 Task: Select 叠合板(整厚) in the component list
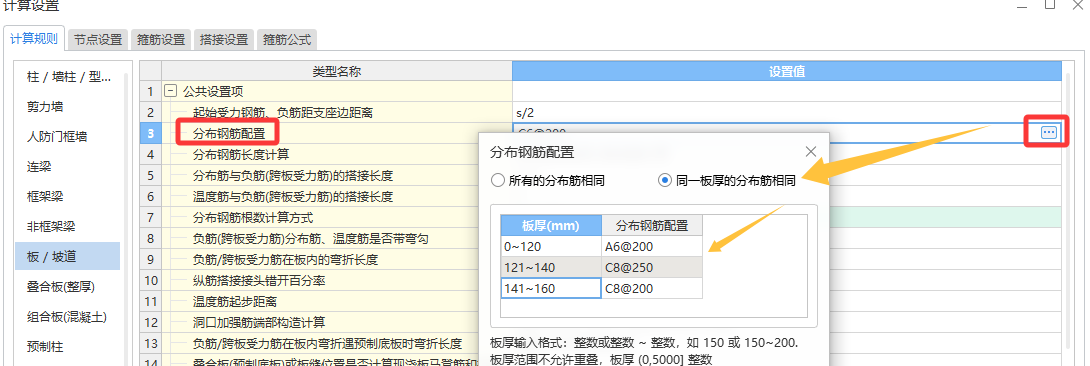[68, 286]
